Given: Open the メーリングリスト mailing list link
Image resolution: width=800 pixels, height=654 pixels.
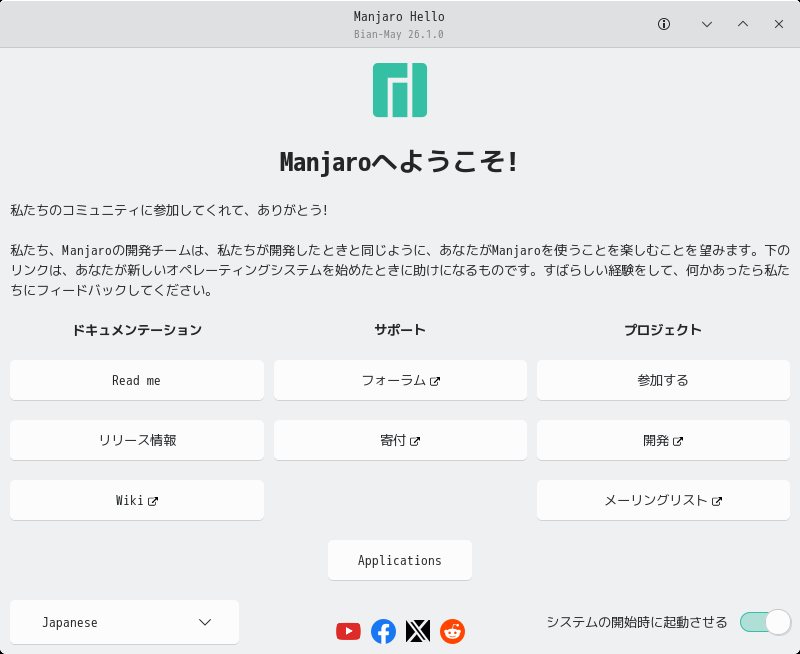Looking at the screenshot, I should pos(663,500).
